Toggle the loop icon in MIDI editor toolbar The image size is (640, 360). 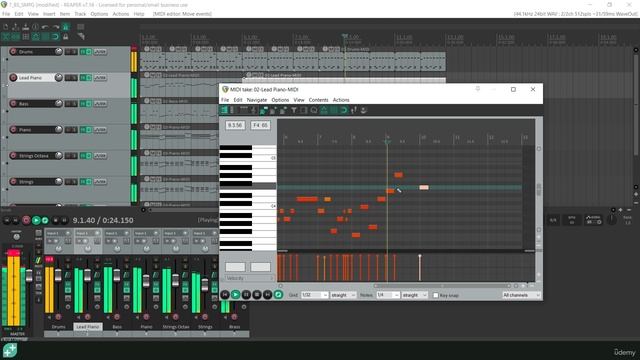(x=344, y=110)
